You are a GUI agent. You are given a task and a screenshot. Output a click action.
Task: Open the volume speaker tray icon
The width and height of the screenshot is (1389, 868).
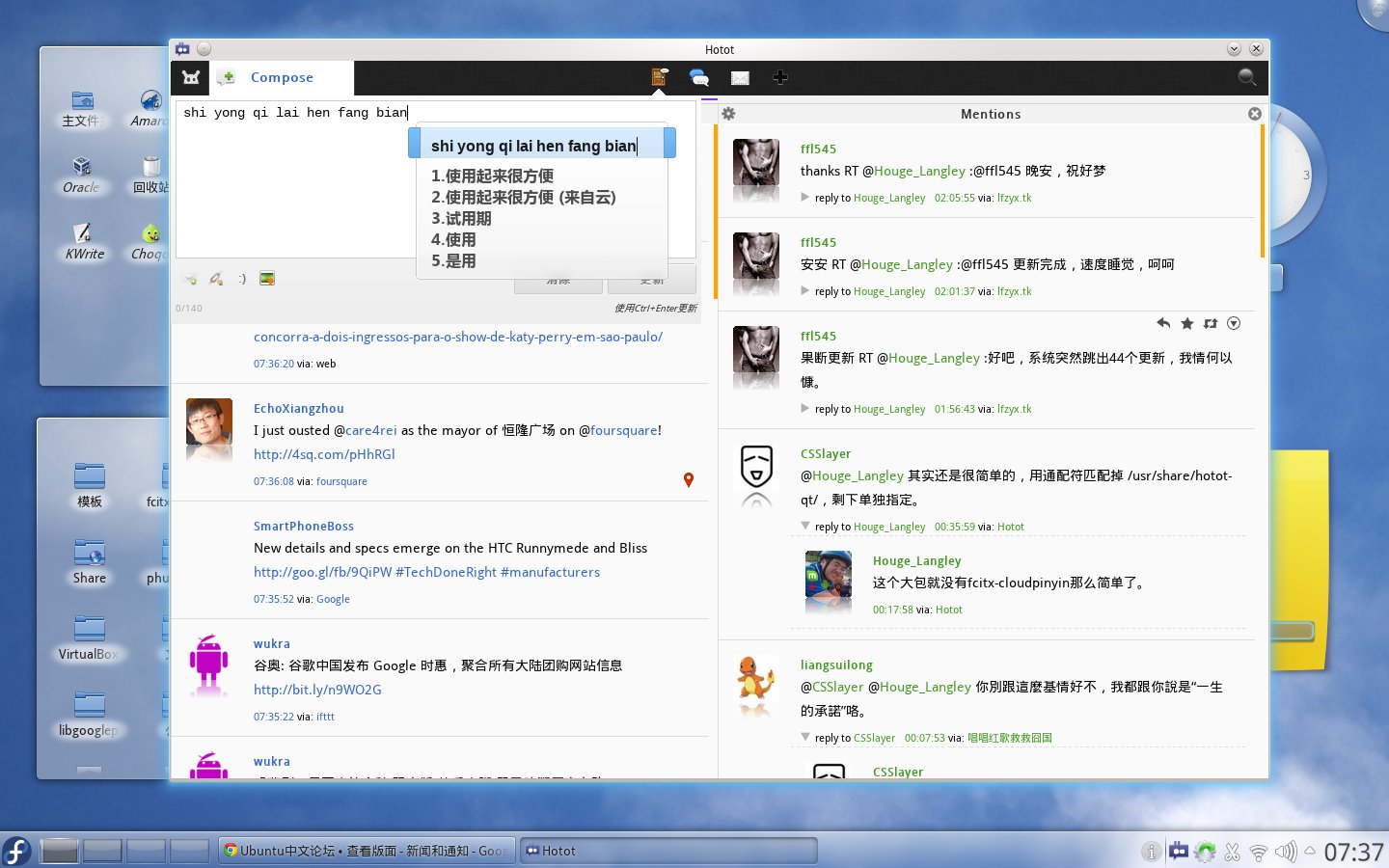[1285, 852]
